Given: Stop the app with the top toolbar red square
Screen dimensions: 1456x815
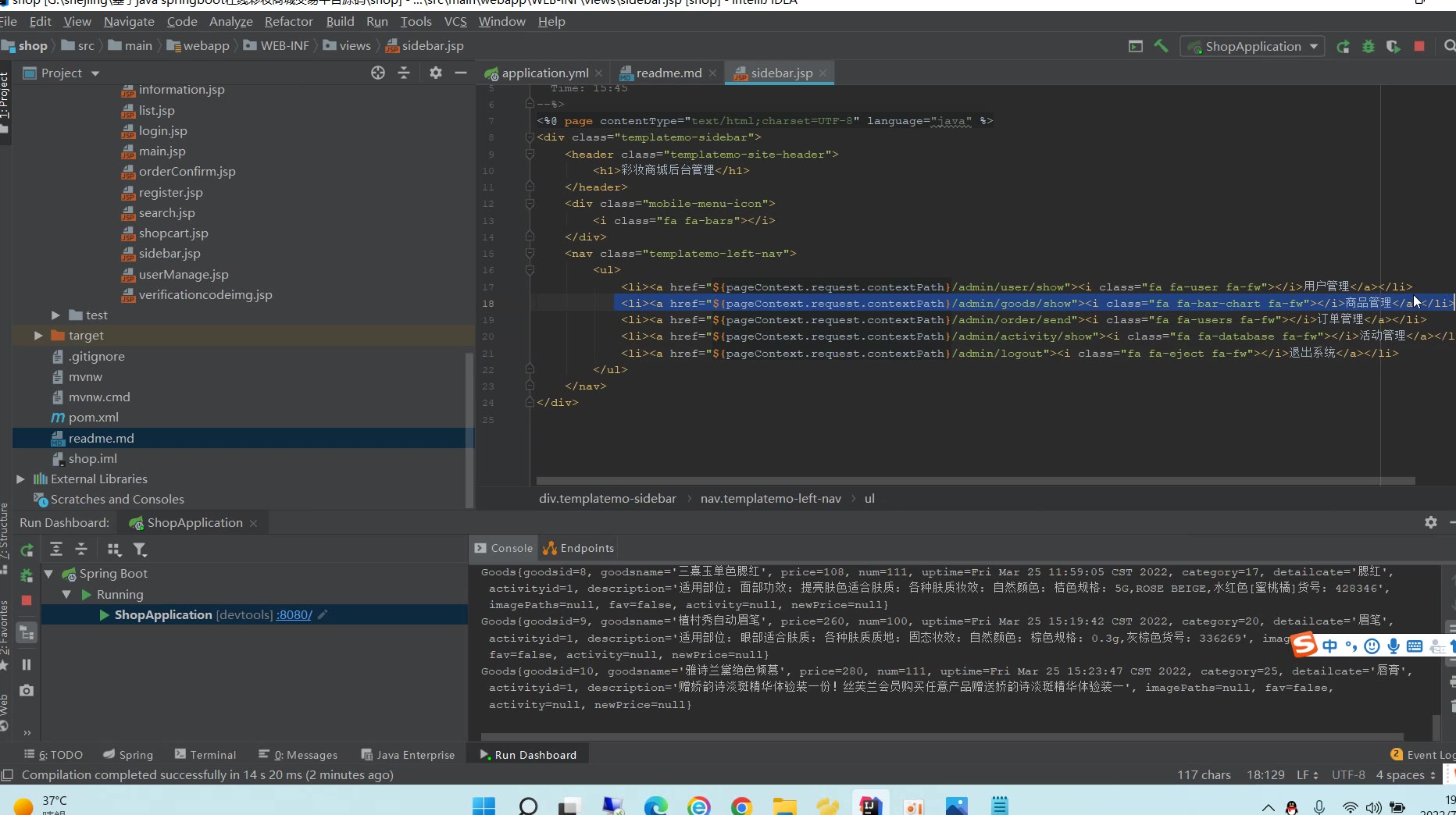Looking at the screenshot, I should pos(1419,46).
